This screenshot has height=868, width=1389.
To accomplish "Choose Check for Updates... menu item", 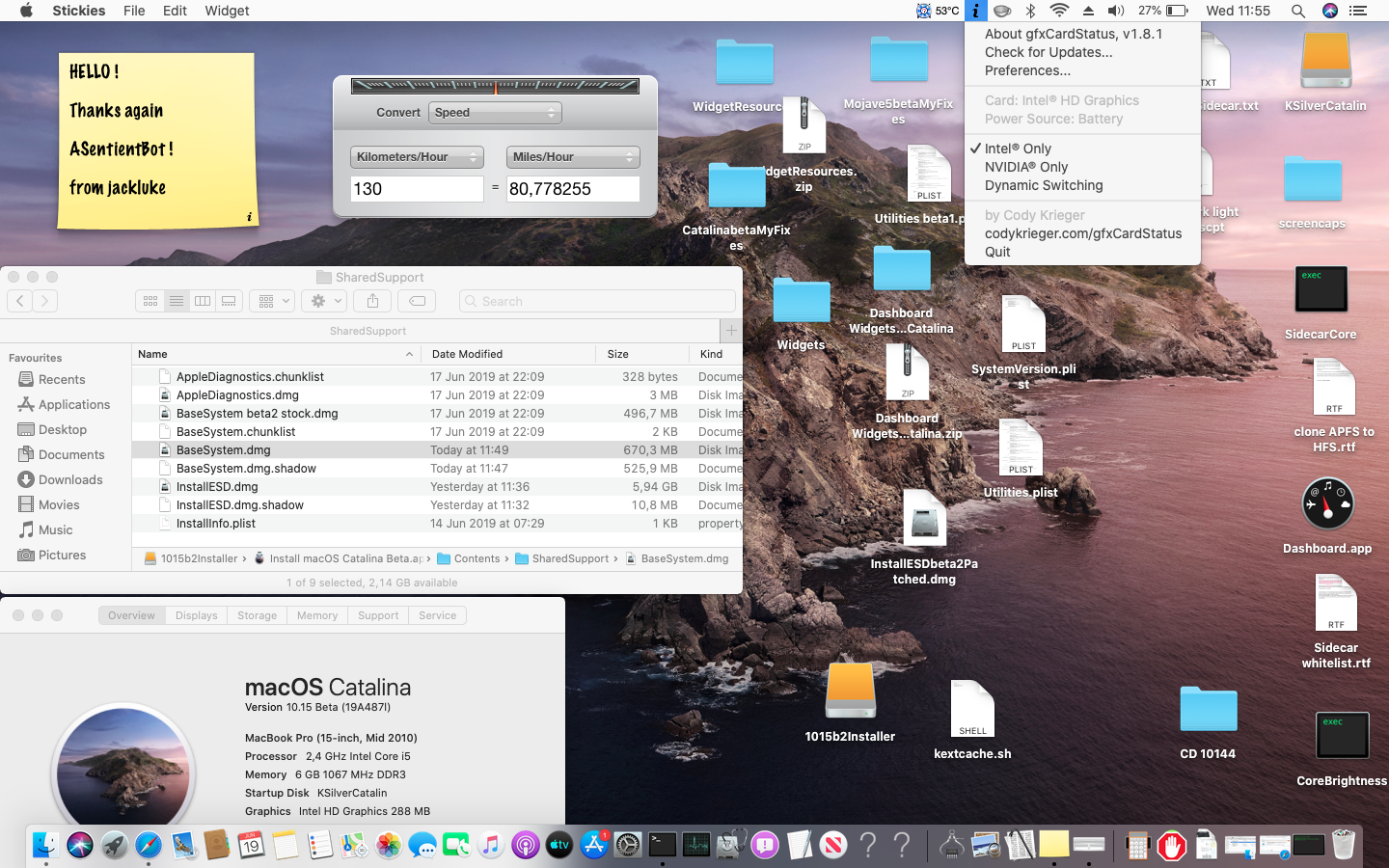I will 1082,52.
